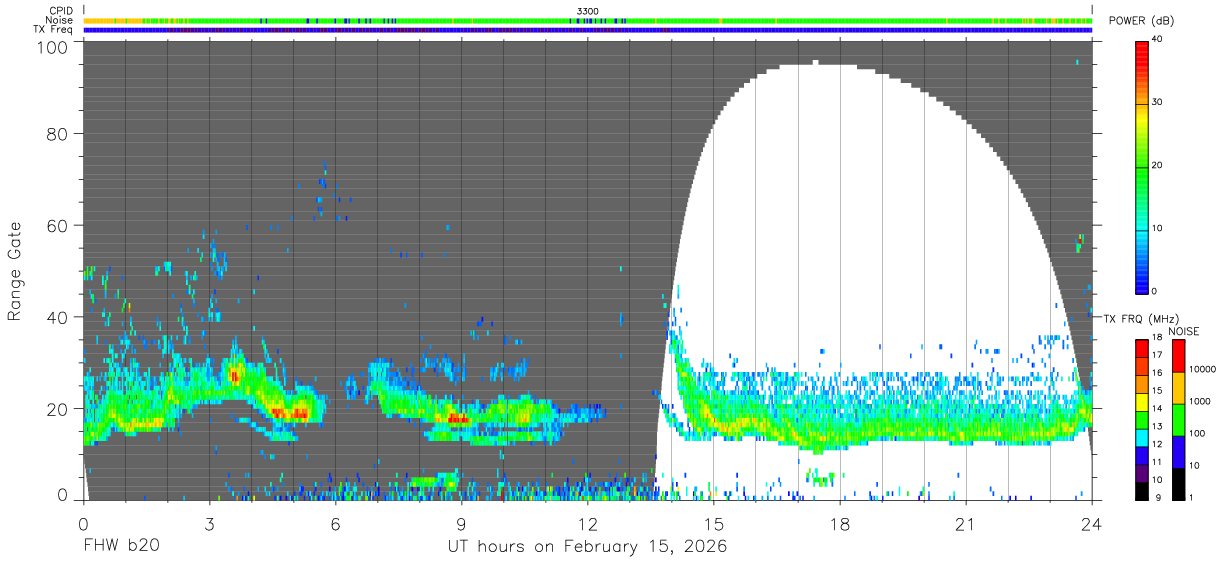The height and width of the screenshot is (567, 1228).
Task: Click the 18 tick on the UT hours axis
Action: click(839, 524)
